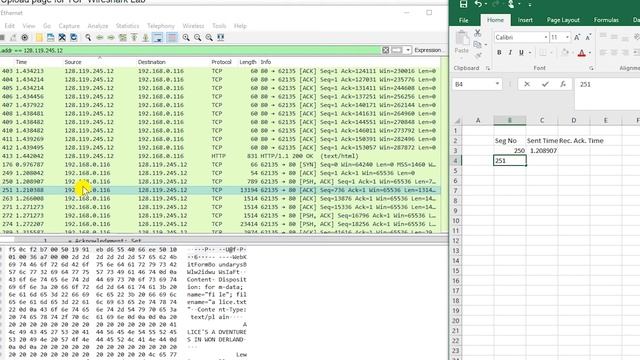Select packet 413 HTTP 200 OK row

click(220, 156)
